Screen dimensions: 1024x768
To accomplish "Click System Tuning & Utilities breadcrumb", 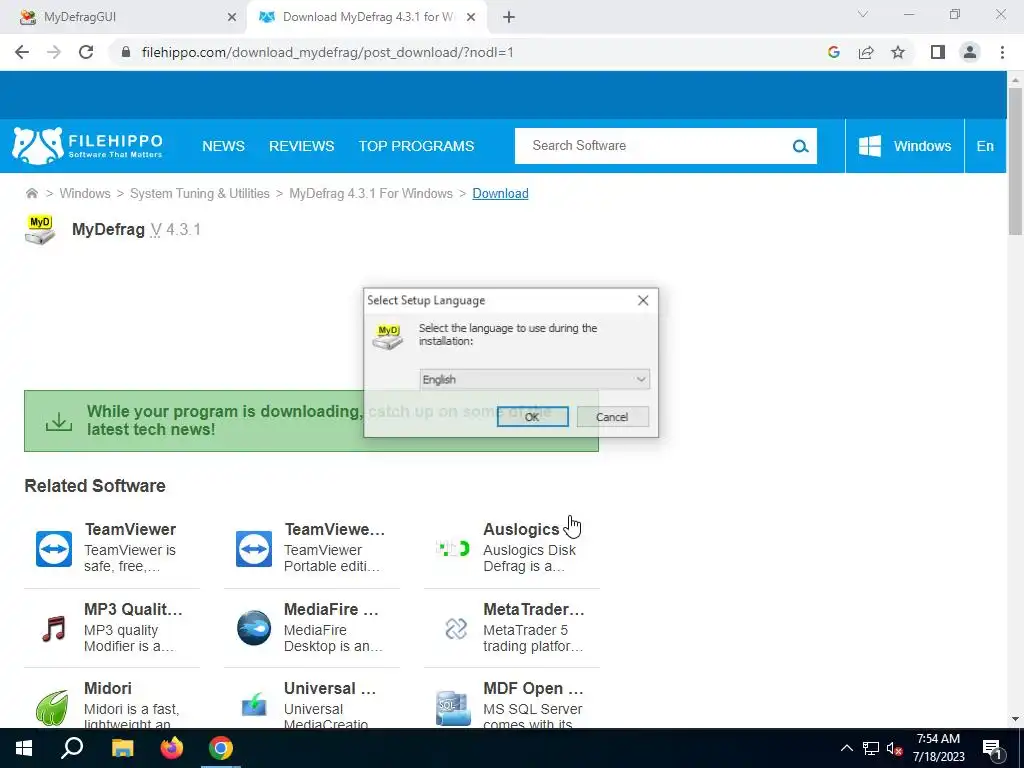I will click(200, 193).
